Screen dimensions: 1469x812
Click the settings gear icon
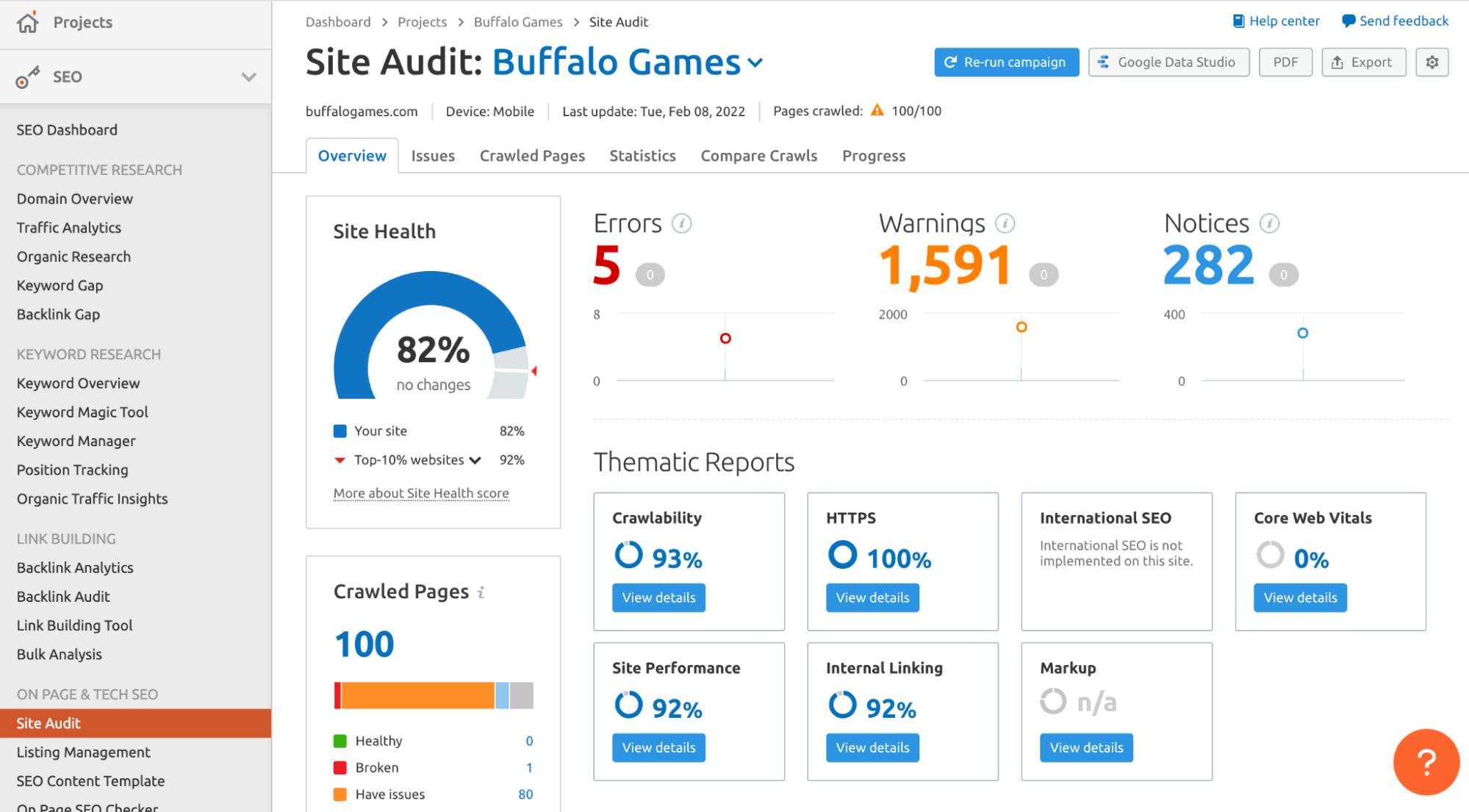[x=1432, y=62]
